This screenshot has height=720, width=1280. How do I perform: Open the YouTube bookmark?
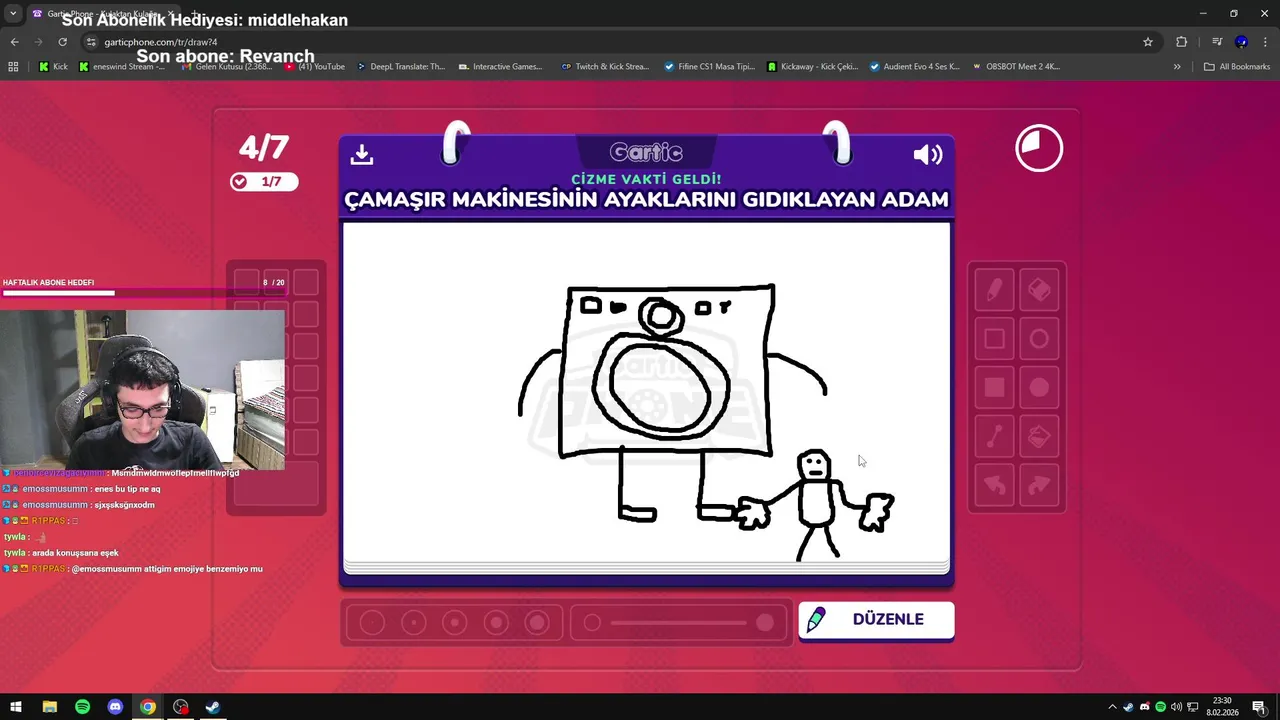(314, 67)
